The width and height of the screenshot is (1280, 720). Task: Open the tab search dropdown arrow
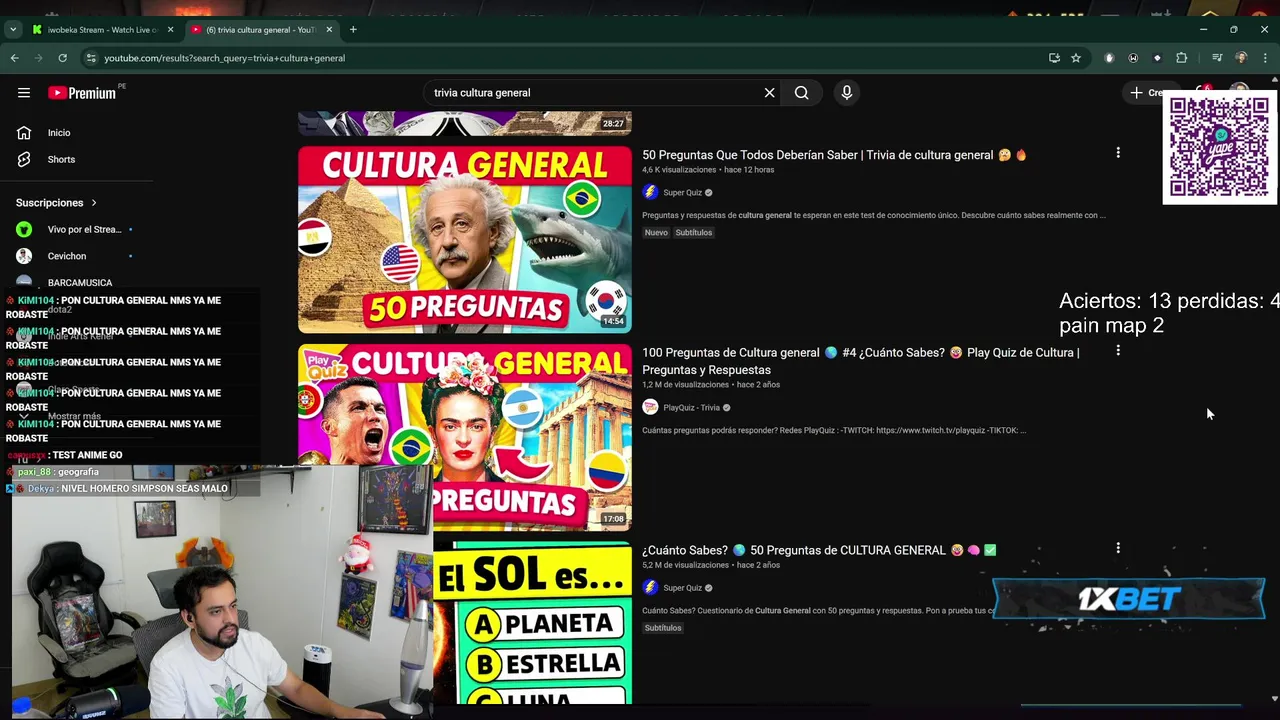[13, 30]
